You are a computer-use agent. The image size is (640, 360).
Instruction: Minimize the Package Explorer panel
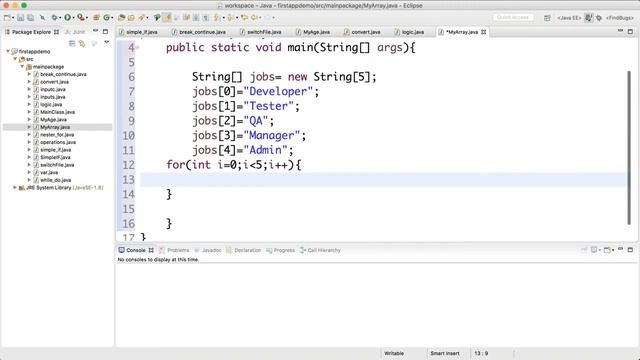point(96,31)
